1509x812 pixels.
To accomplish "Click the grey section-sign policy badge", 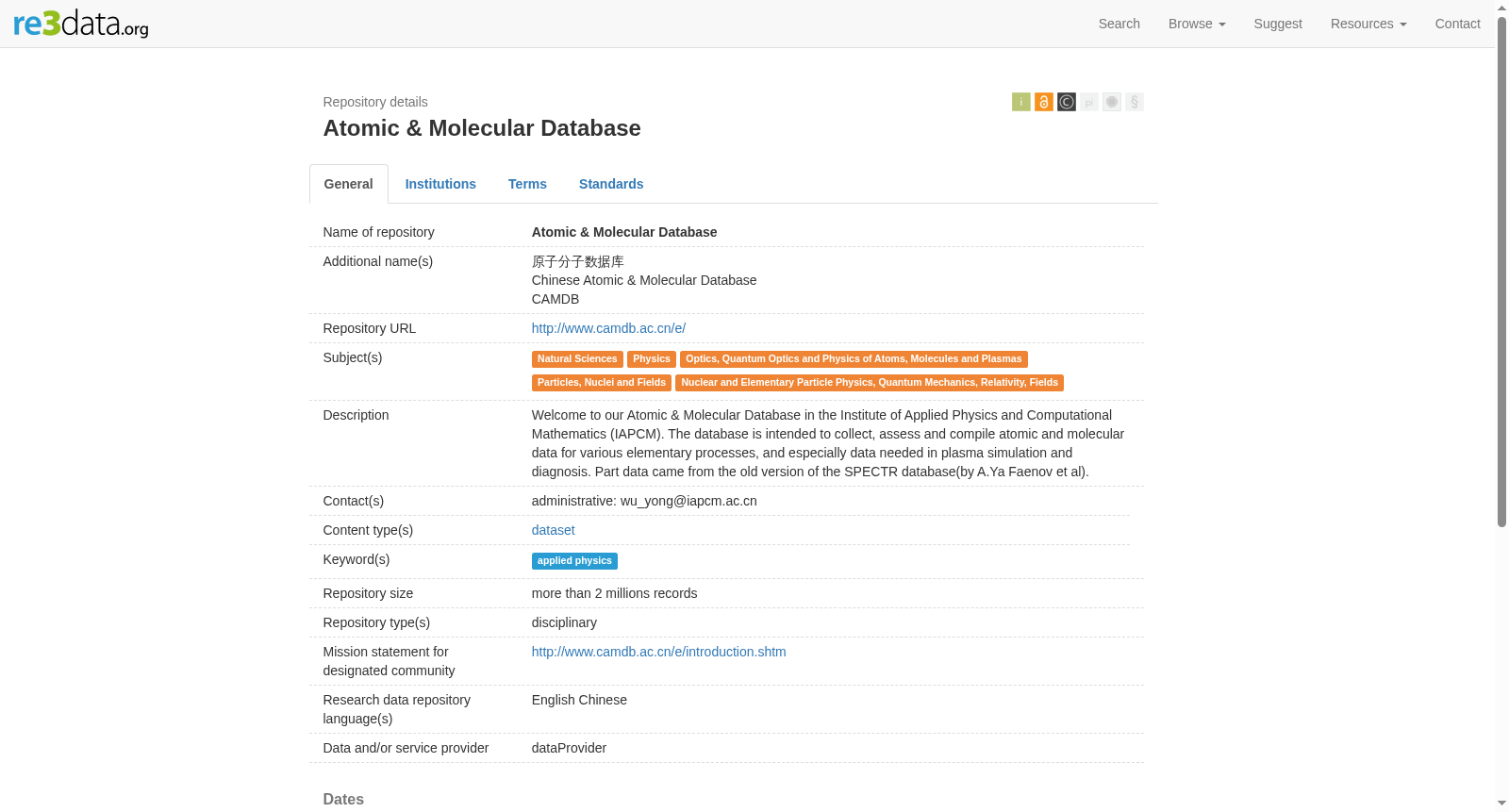I will point(1135,102).
